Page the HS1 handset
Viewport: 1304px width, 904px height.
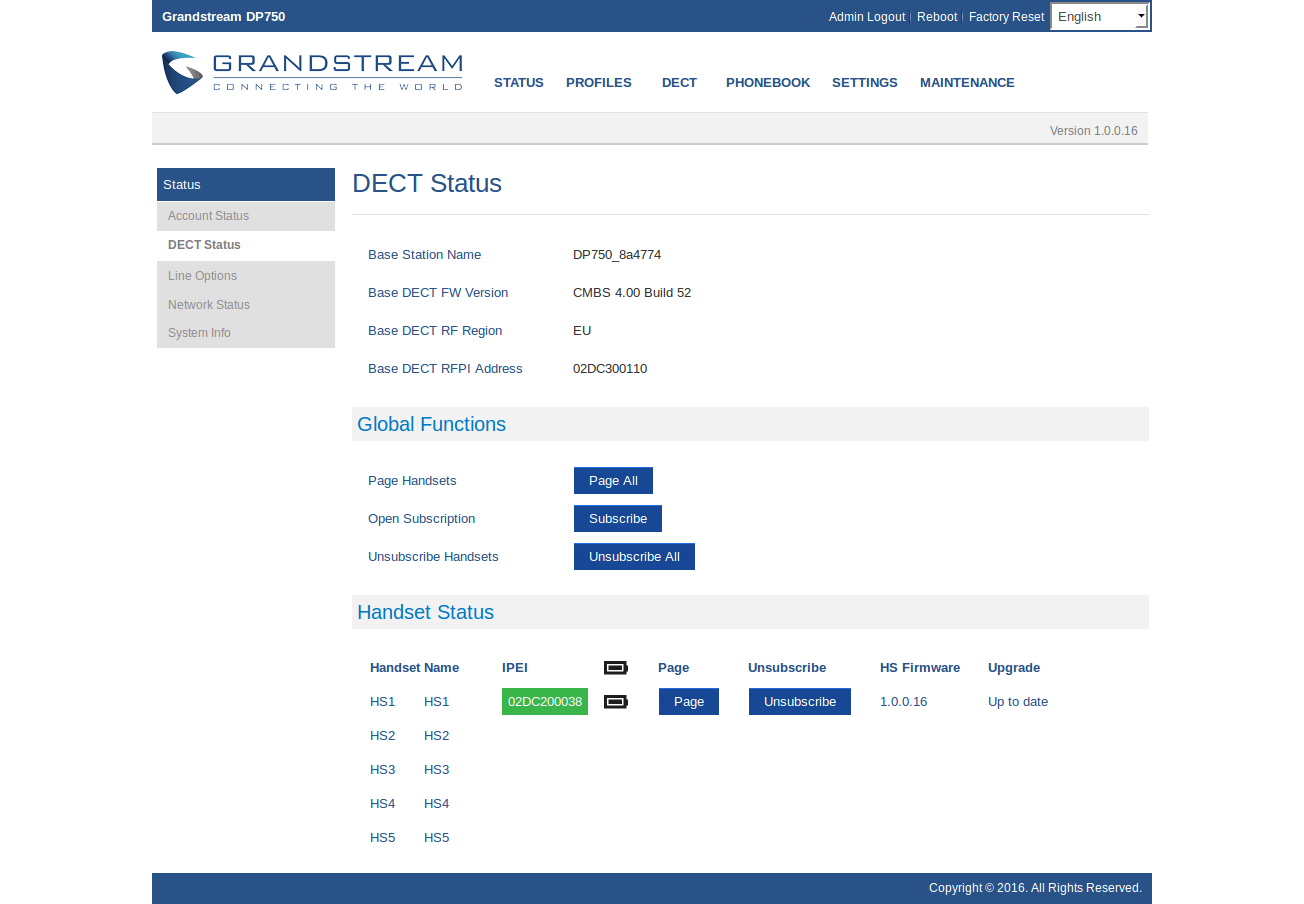click(x=688, y=702)
